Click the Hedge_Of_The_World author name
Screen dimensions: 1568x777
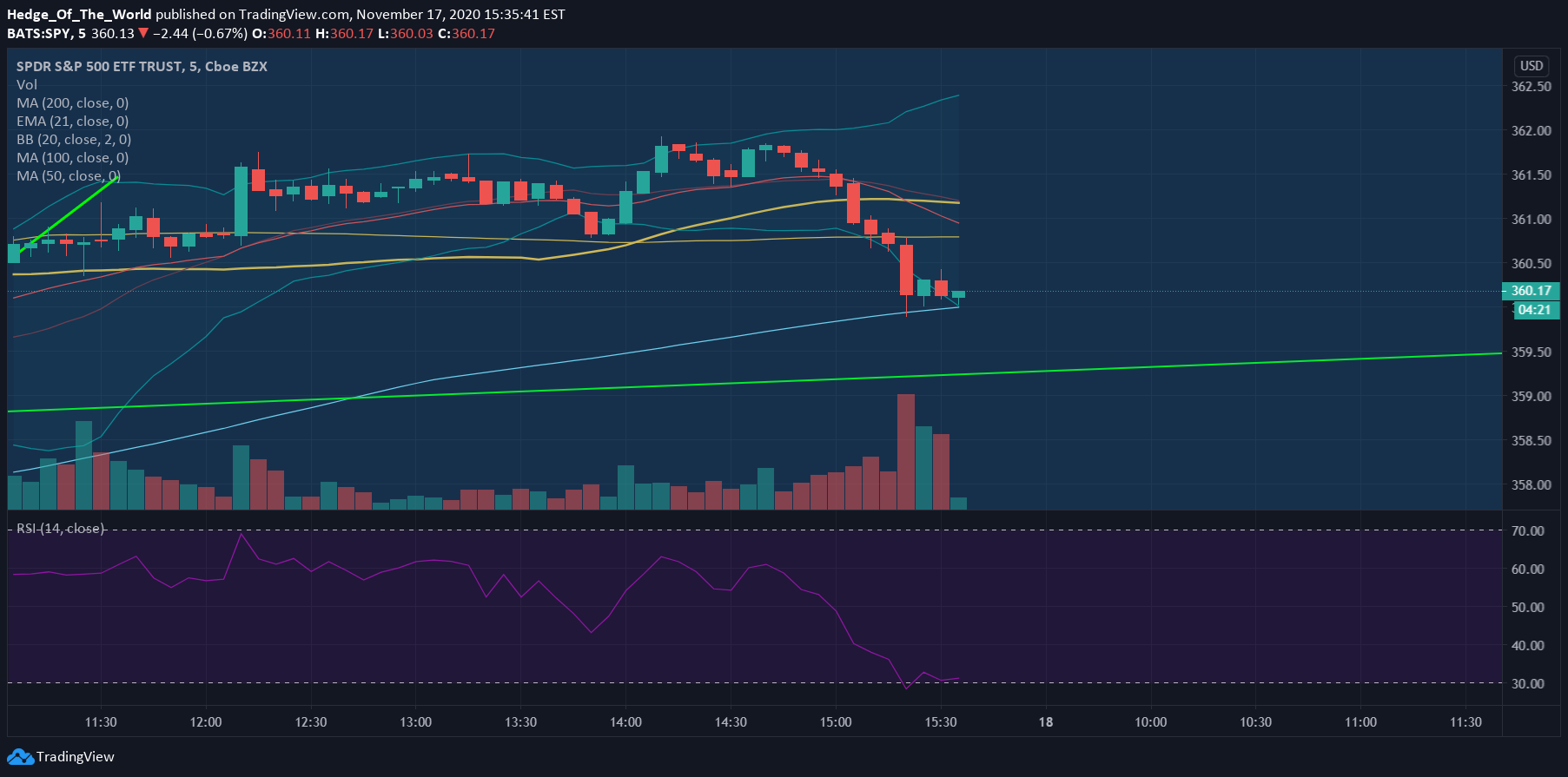click(x=79, y=15)
